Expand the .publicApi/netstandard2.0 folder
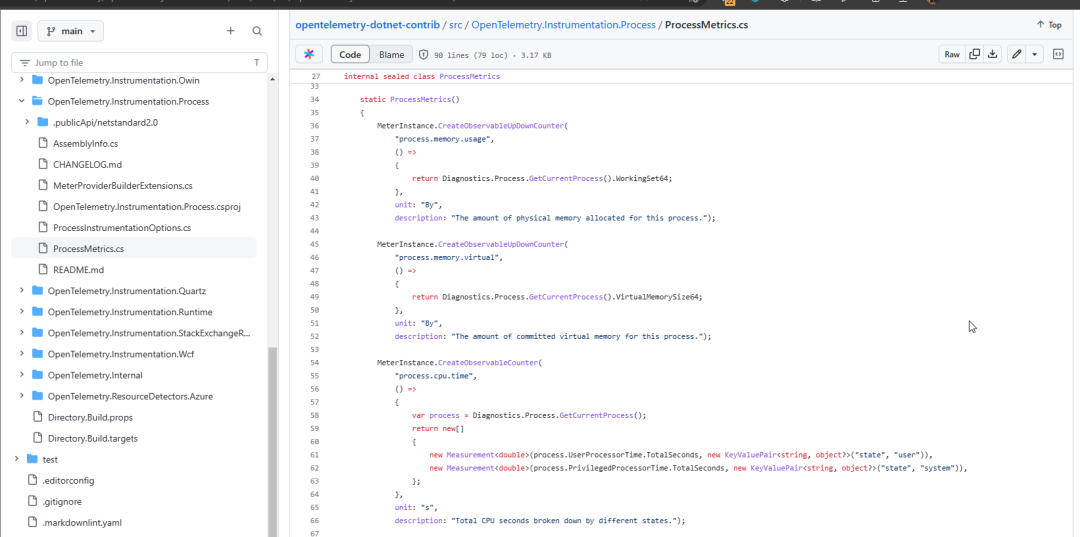 tap(27, 122)
